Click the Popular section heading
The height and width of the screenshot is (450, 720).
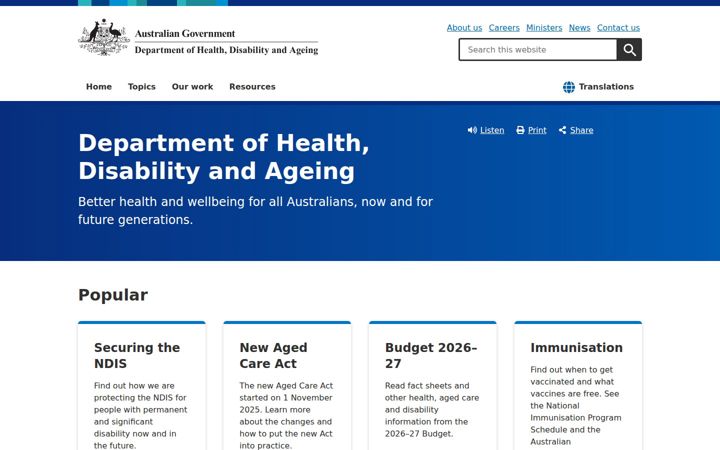113,295
